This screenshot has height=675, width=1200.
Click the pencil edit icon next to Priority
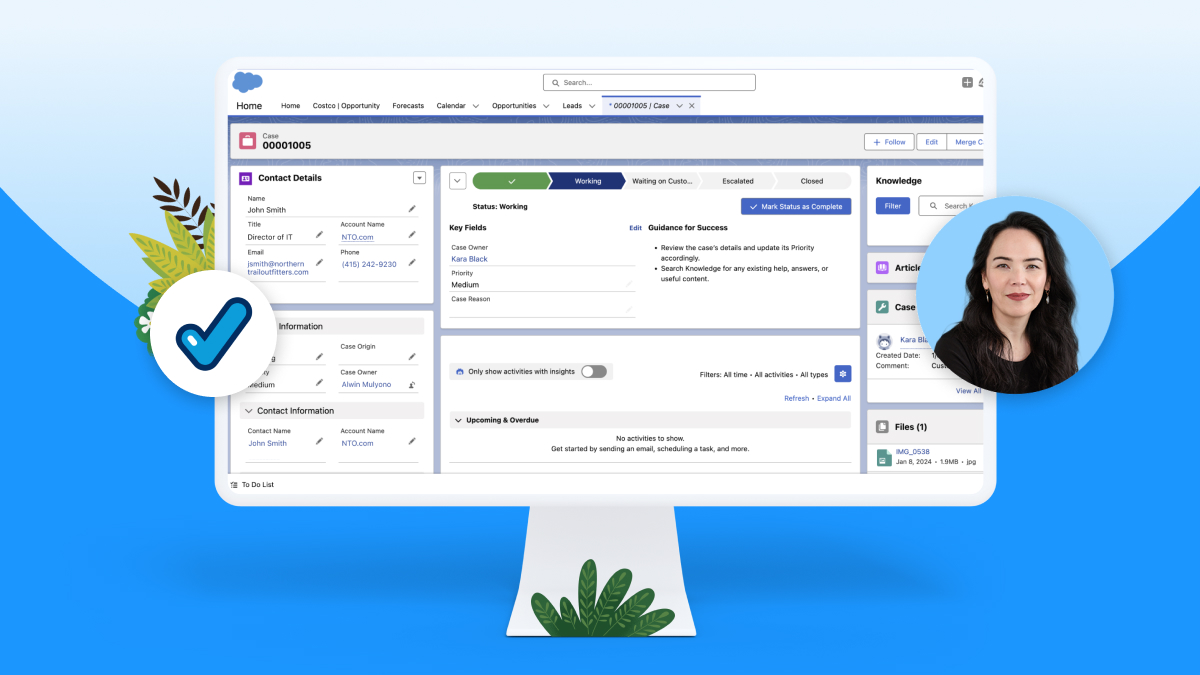628,284
